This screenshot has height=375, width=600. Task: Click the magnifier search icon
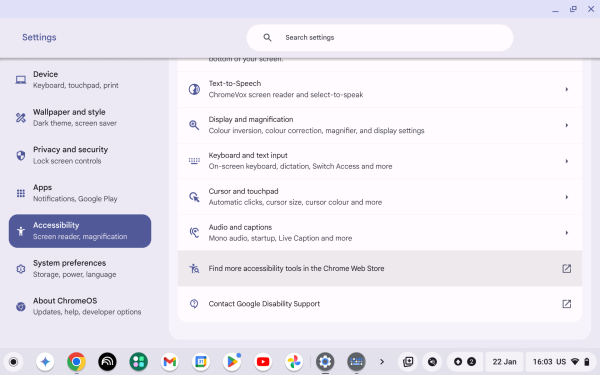[x=267, y=38]
